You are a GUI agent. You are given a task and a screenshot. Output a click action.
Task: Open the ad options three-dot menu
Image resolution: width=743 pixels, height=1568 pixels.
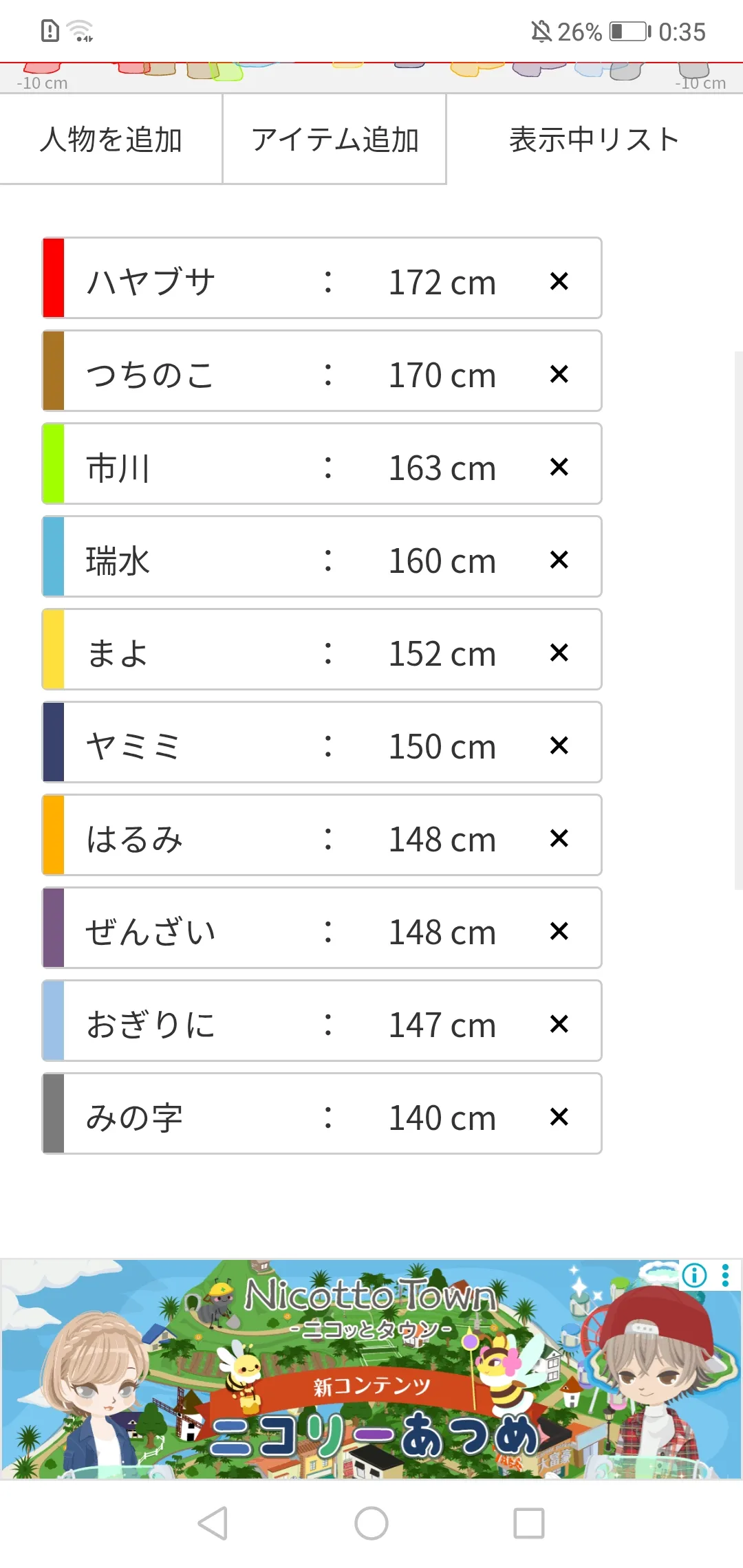[x=725, y=1276]
